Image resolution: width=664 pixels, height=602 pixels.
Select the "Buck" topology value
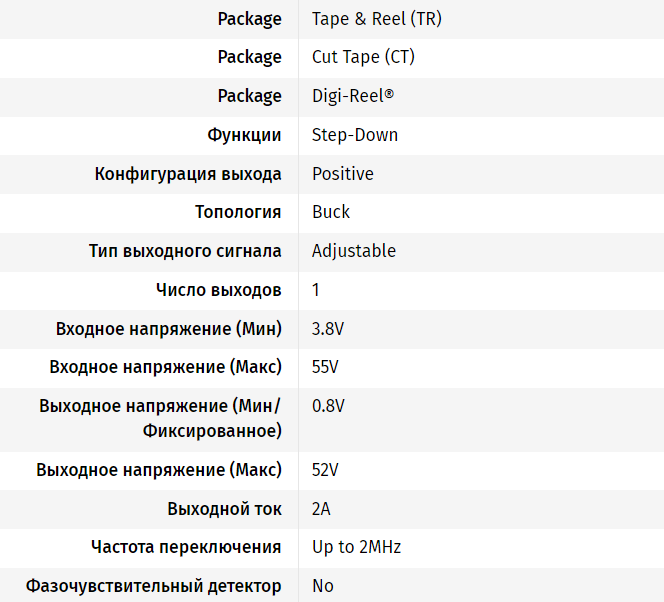coord(331,212)
